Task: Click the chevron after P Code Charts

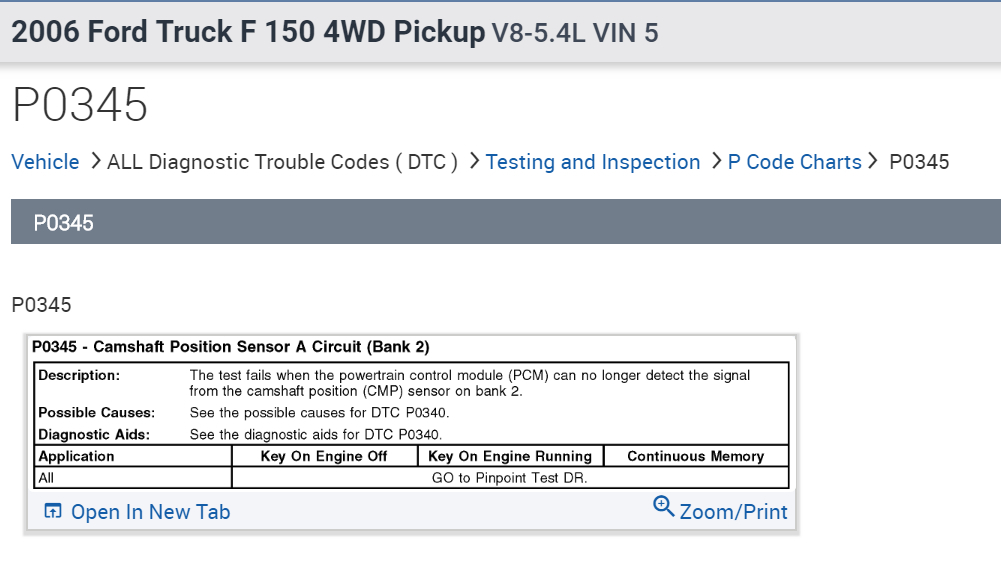Action: (874, 161)
